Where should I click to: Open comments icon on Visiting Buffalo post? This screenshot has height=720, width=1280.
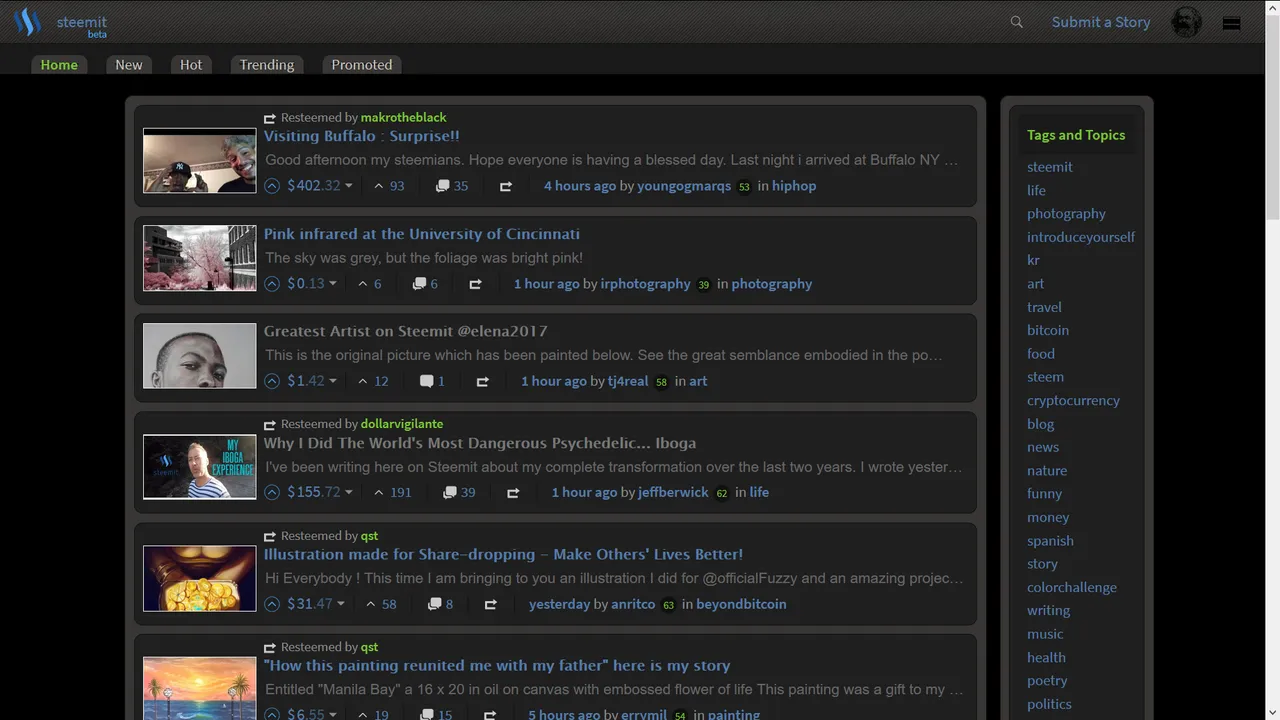(x=442, y=186)
